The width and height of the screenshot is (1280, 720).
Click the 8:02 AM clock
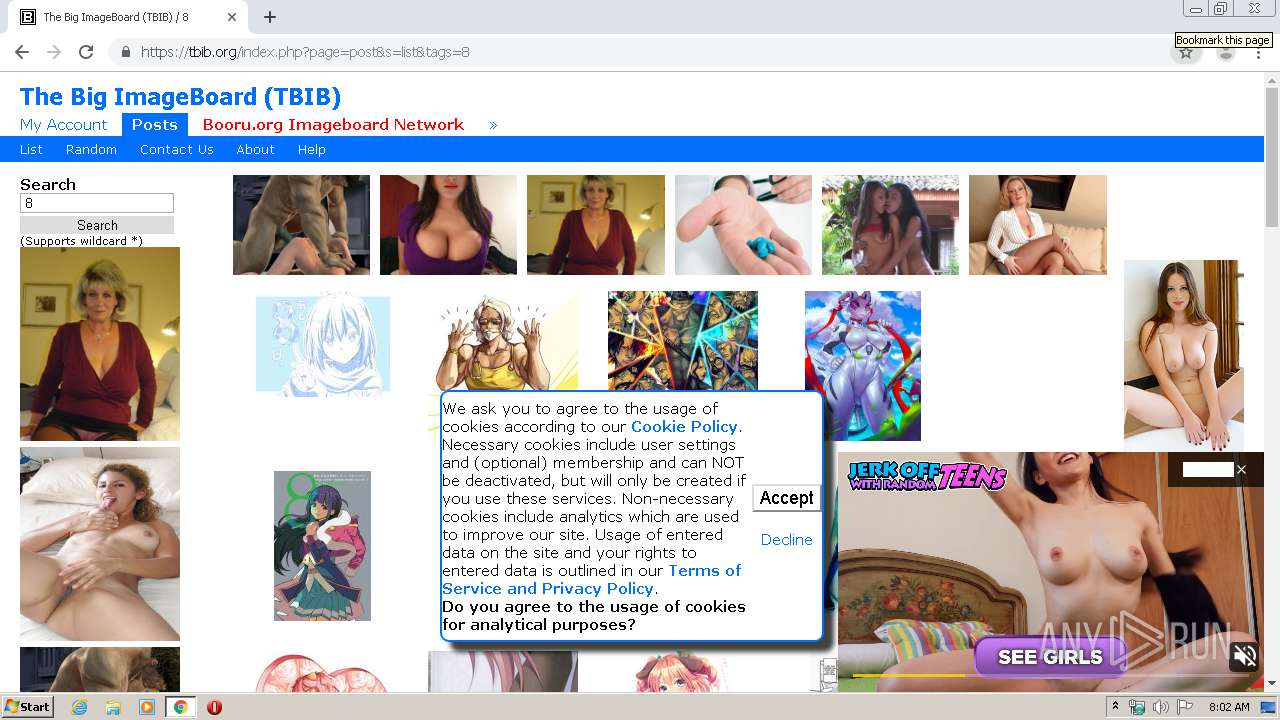tap(1229, 707)
